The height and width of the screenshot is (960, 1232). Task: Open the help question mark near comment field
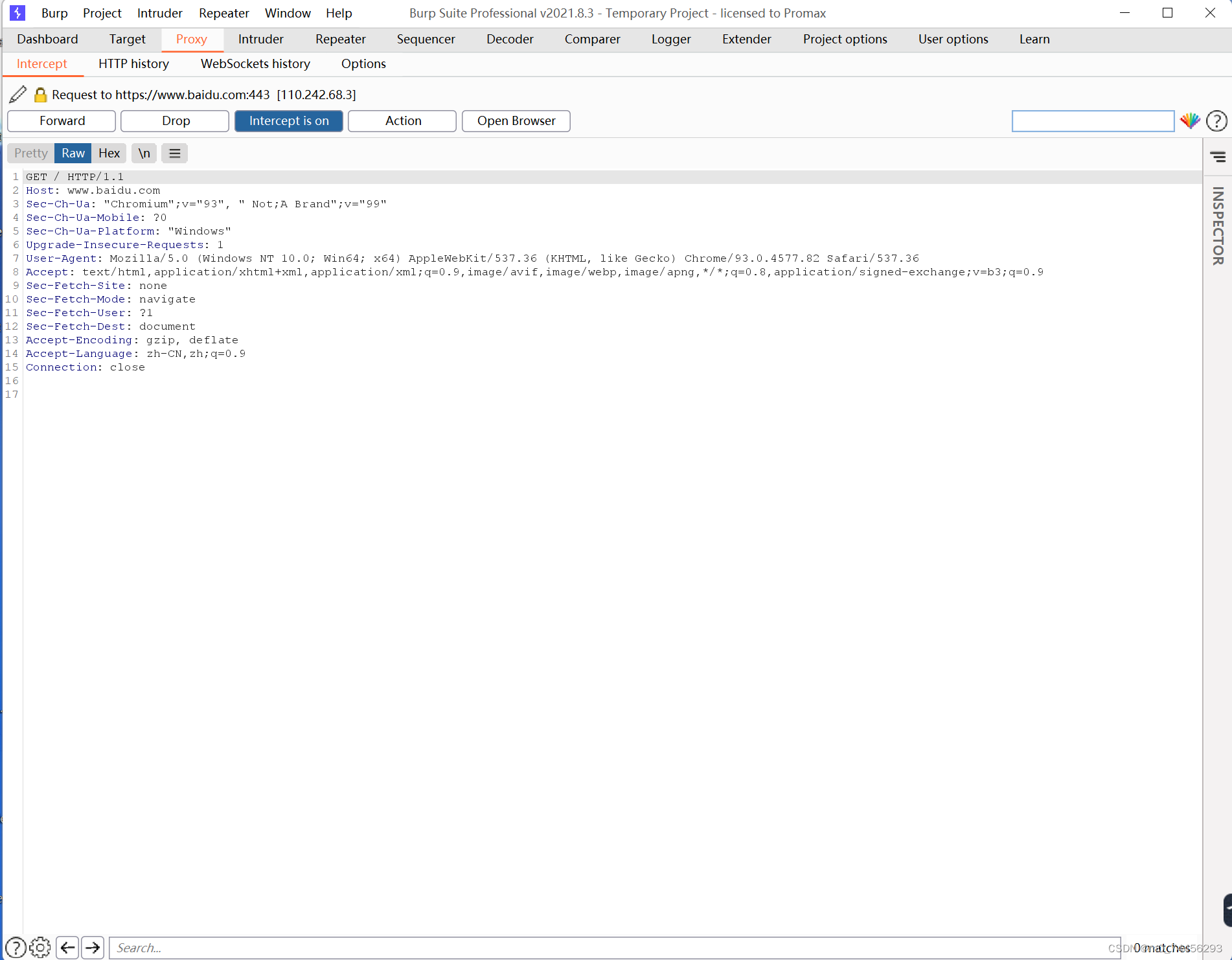pos(1216,121)
